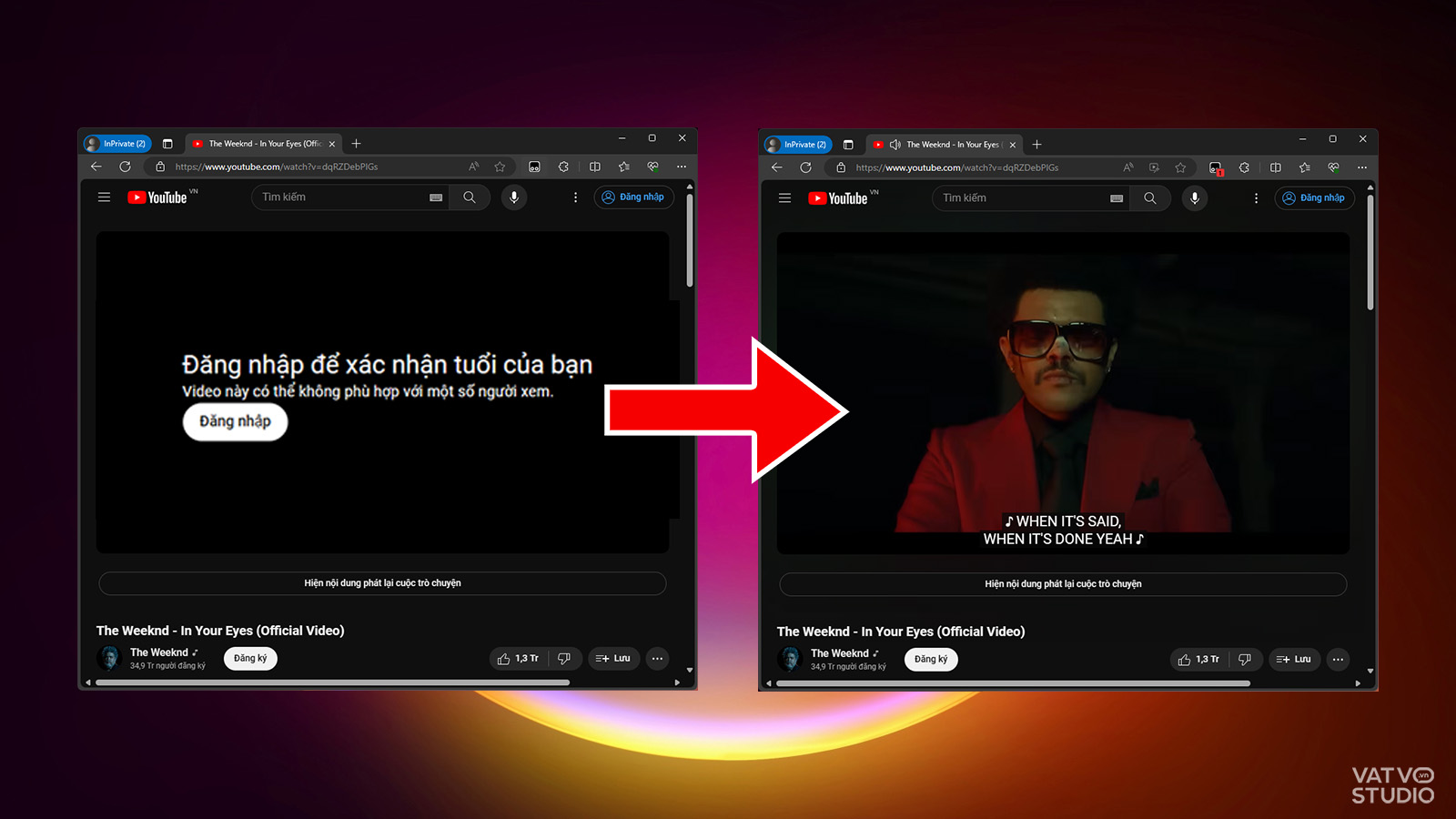Add page to favorites star, right window
The height and width of the screenshot is (819, 1456).
tap(1180, 167)
